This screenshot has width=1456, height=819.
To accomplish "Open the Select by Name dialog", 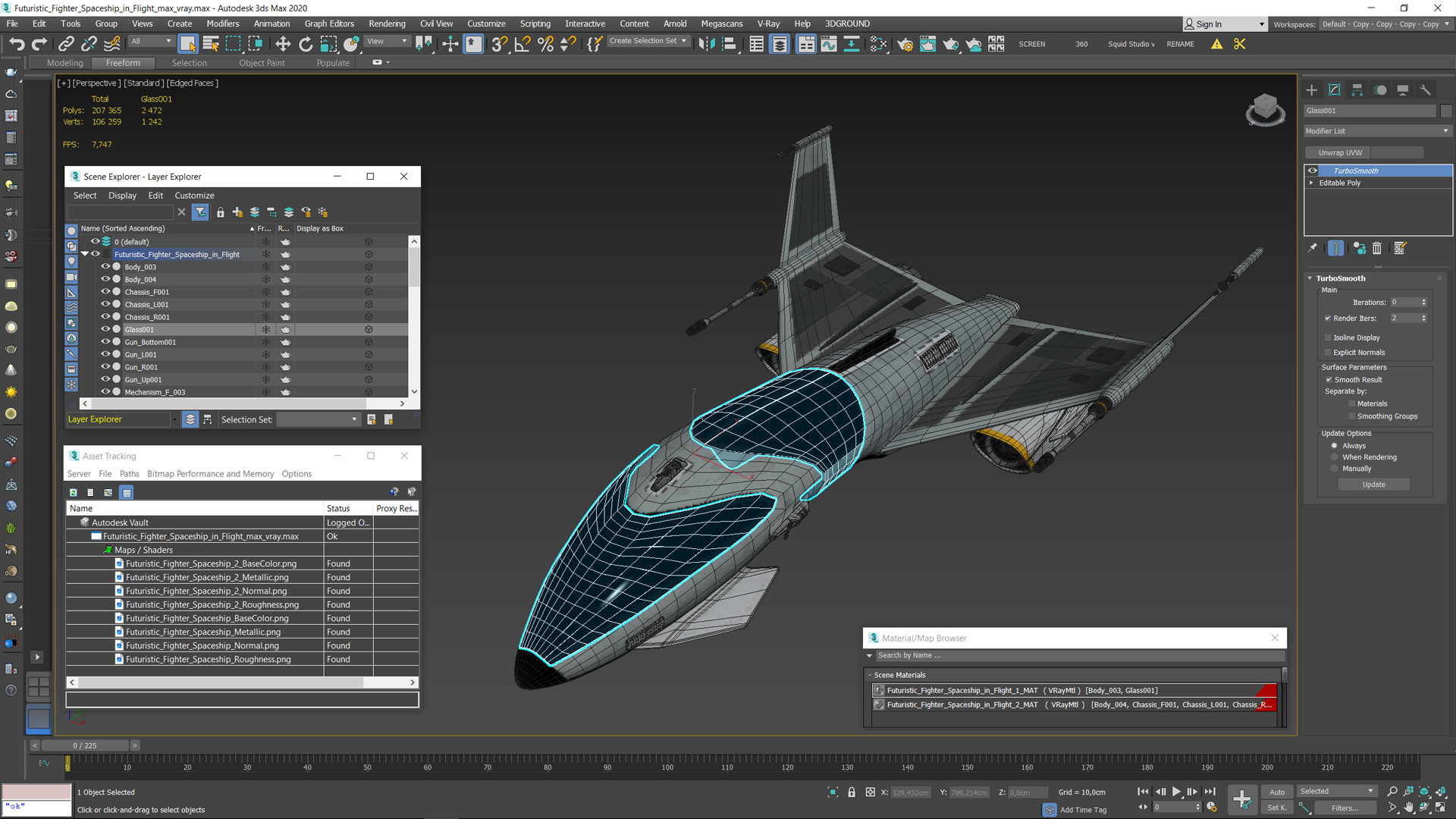I will pyautogui.click(x=211, y=44).
